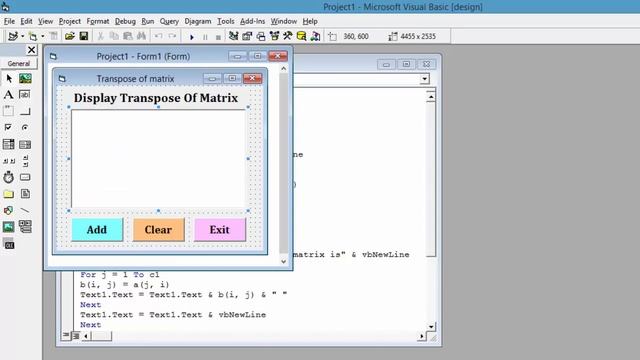Click the Break pause toolbar button
640x360 pixels.
click(x=205, y=37)
